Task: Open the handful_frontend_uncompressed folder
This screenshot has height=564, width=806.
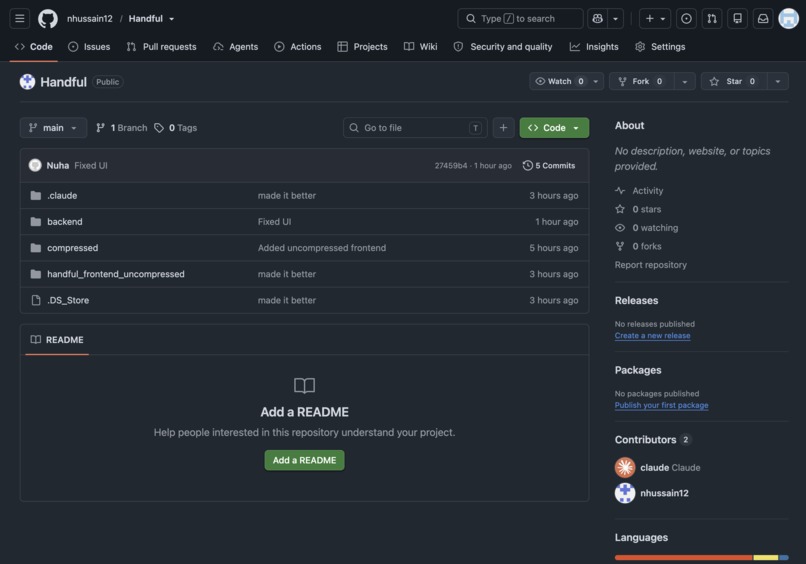Action: click(x=116, y=274)
